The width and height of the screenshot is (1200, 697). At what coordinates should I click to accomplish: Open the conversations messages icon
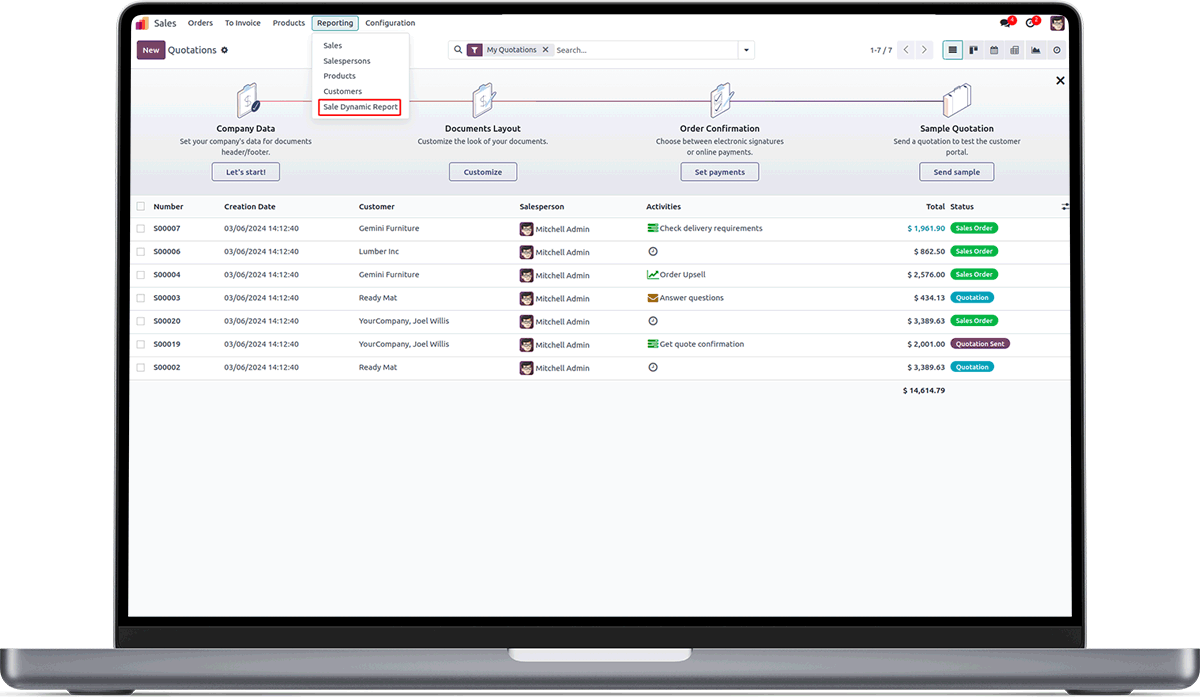coord(1007,23)
